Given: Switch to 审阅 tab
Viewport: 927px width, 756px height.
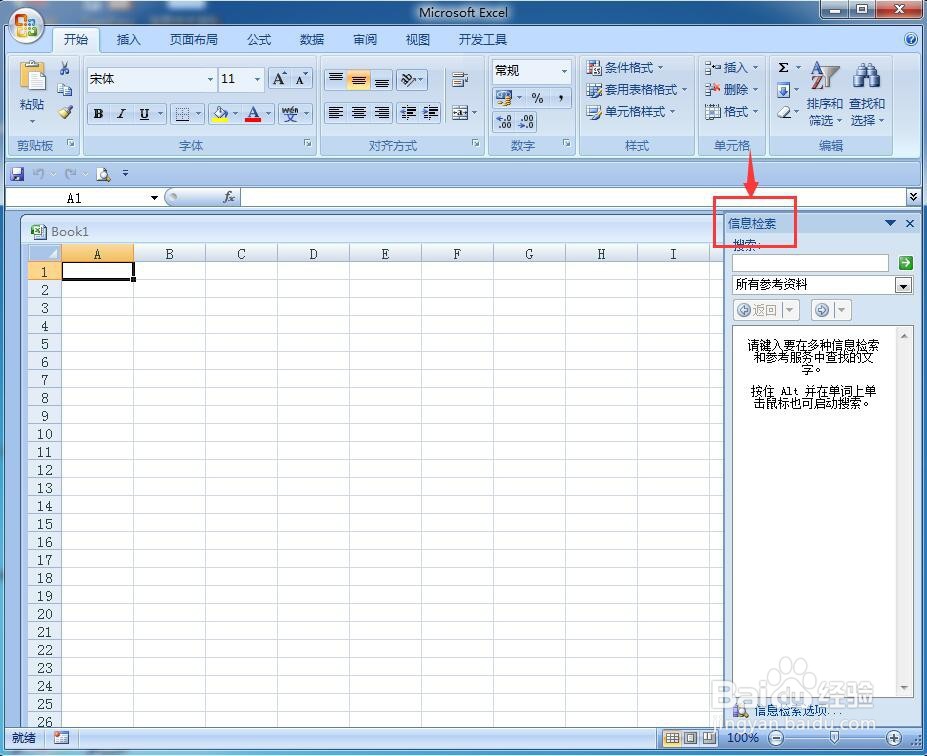Looking at the screenshot, I should tap(365, 40).
